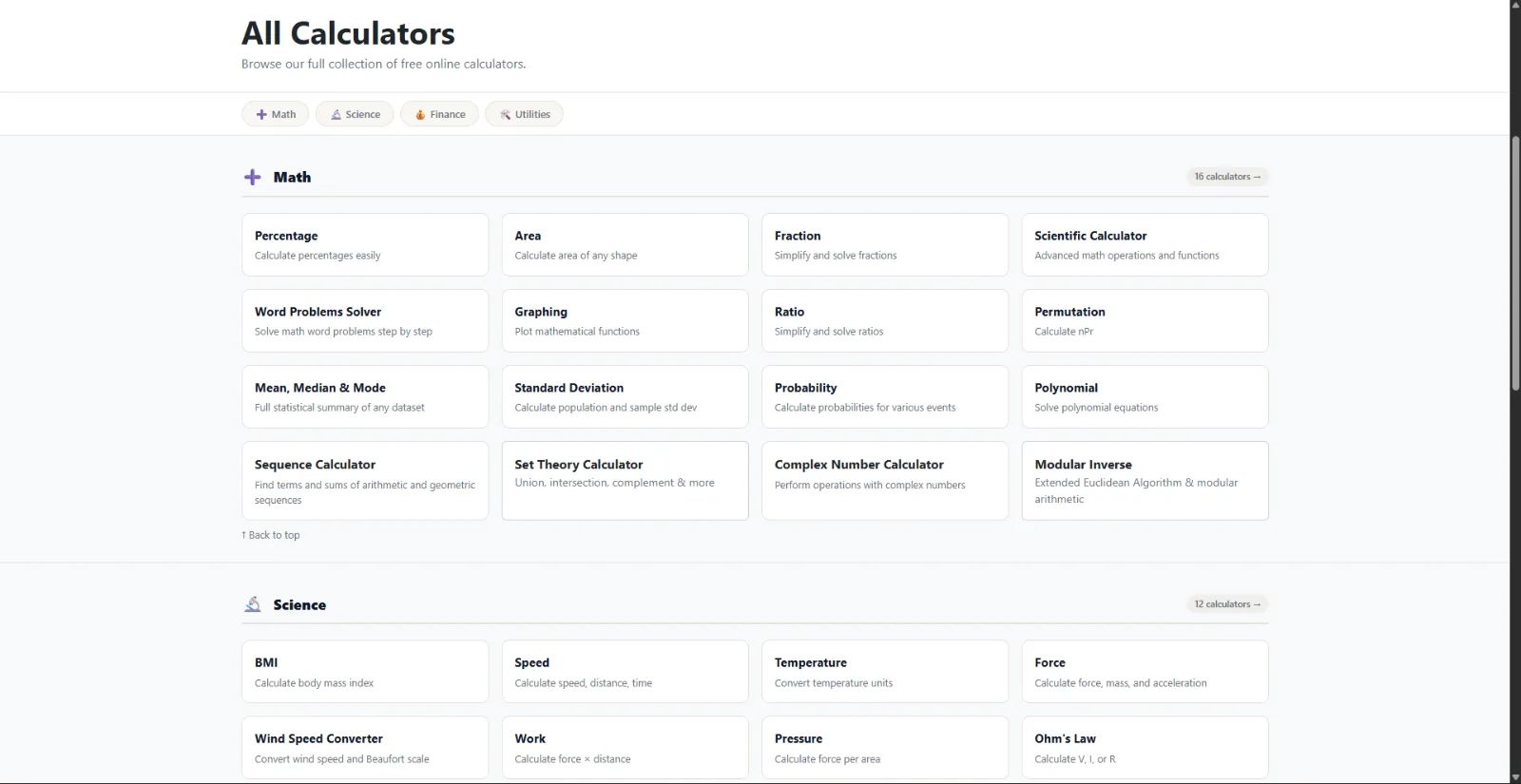This screenshot has width=1521, height=784.
Task: Filter by the Finance category chip
Action: pos(439,114)
